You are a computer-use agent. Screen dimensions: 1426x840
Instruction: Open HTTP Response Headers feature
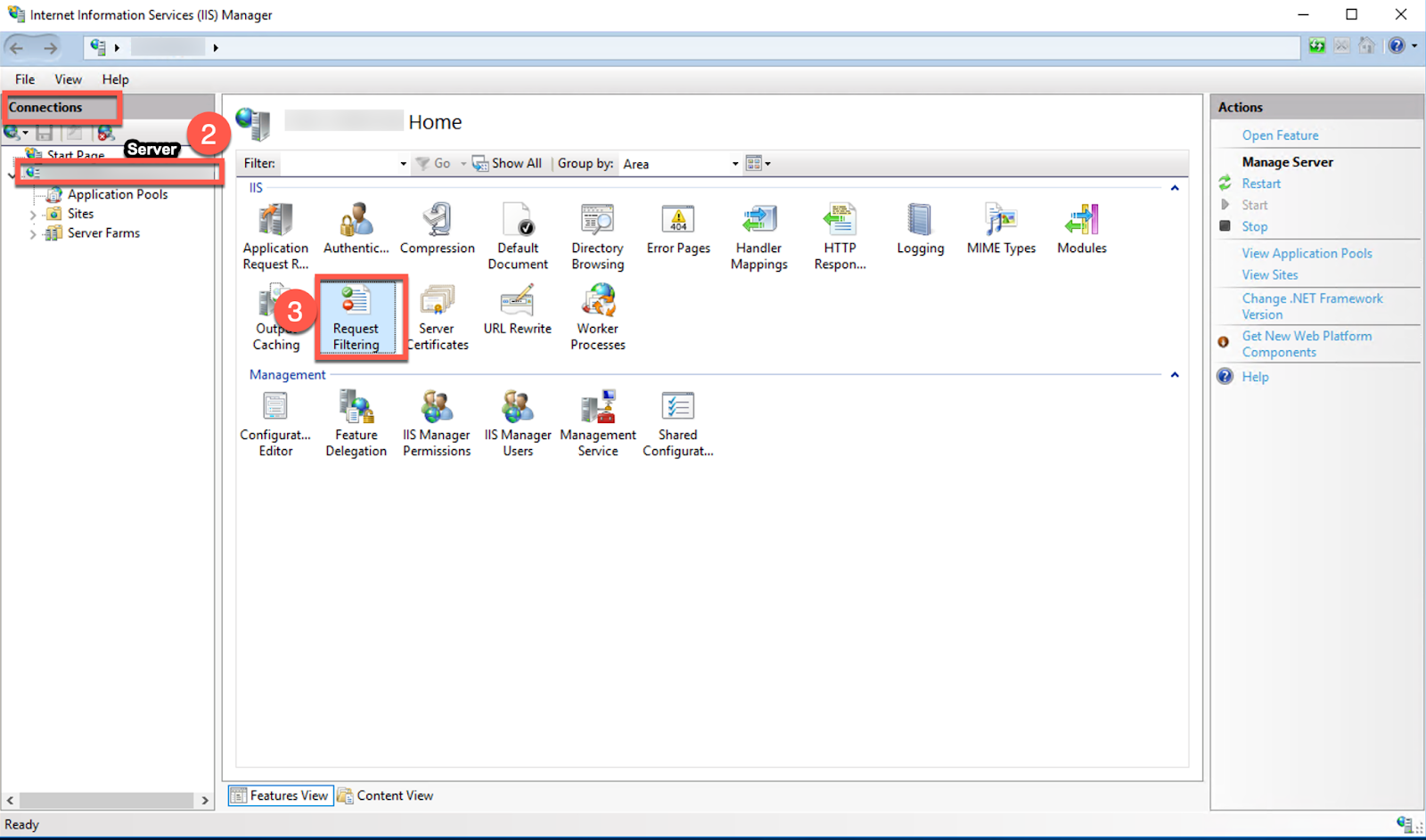tap(840, 236)
